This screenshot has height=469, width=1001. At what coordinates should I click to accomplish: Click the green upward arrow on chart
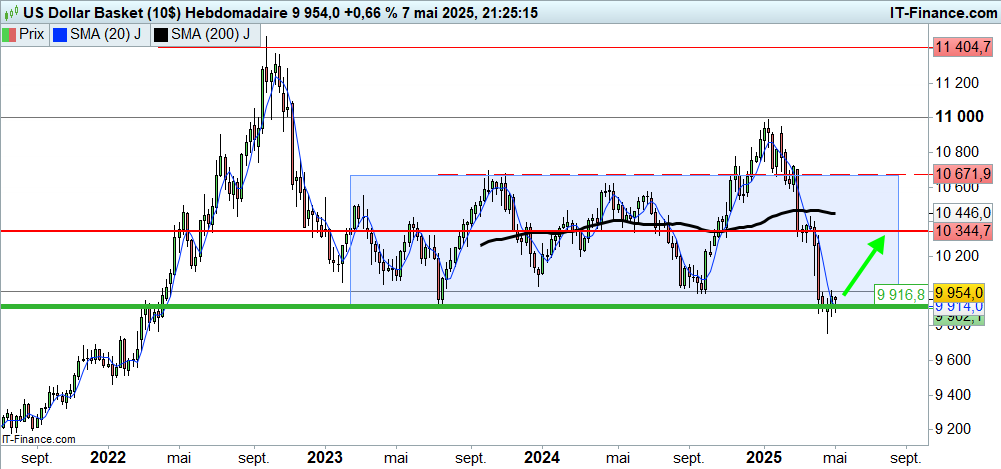click(863, 265)
